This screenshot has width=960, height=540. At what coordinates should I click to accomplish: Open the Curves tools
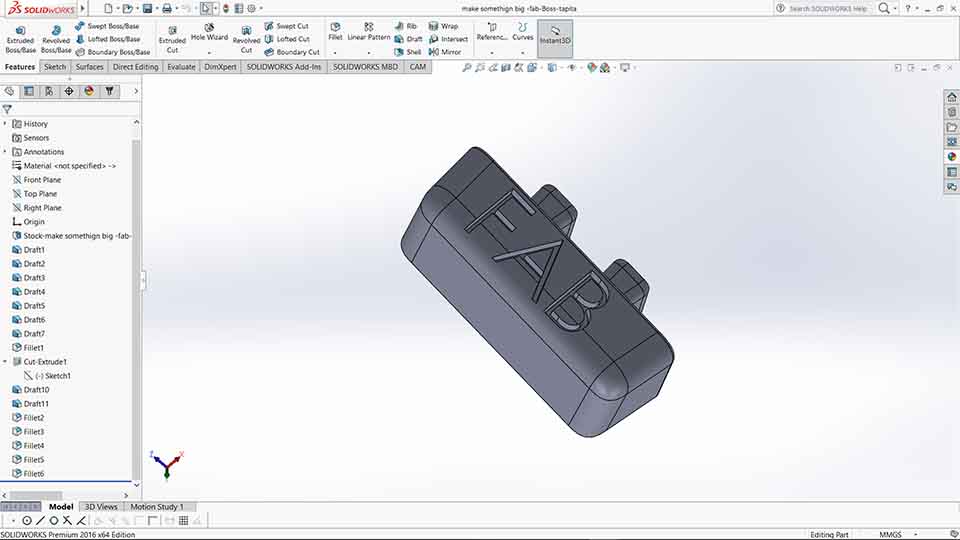click(x=522, y=32)
